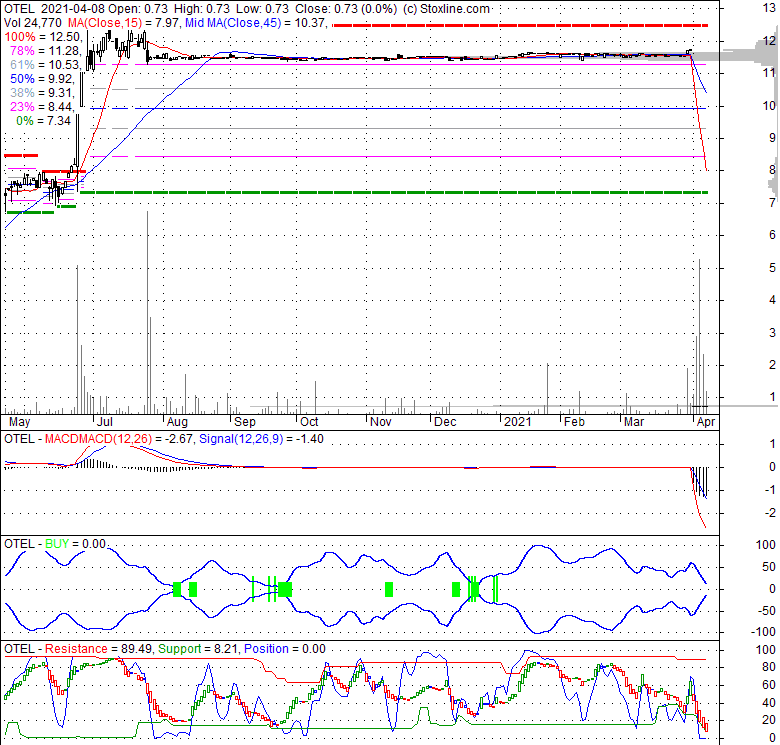
Task: Click the '2021' year label on time axis
Action: coord(517,422)
